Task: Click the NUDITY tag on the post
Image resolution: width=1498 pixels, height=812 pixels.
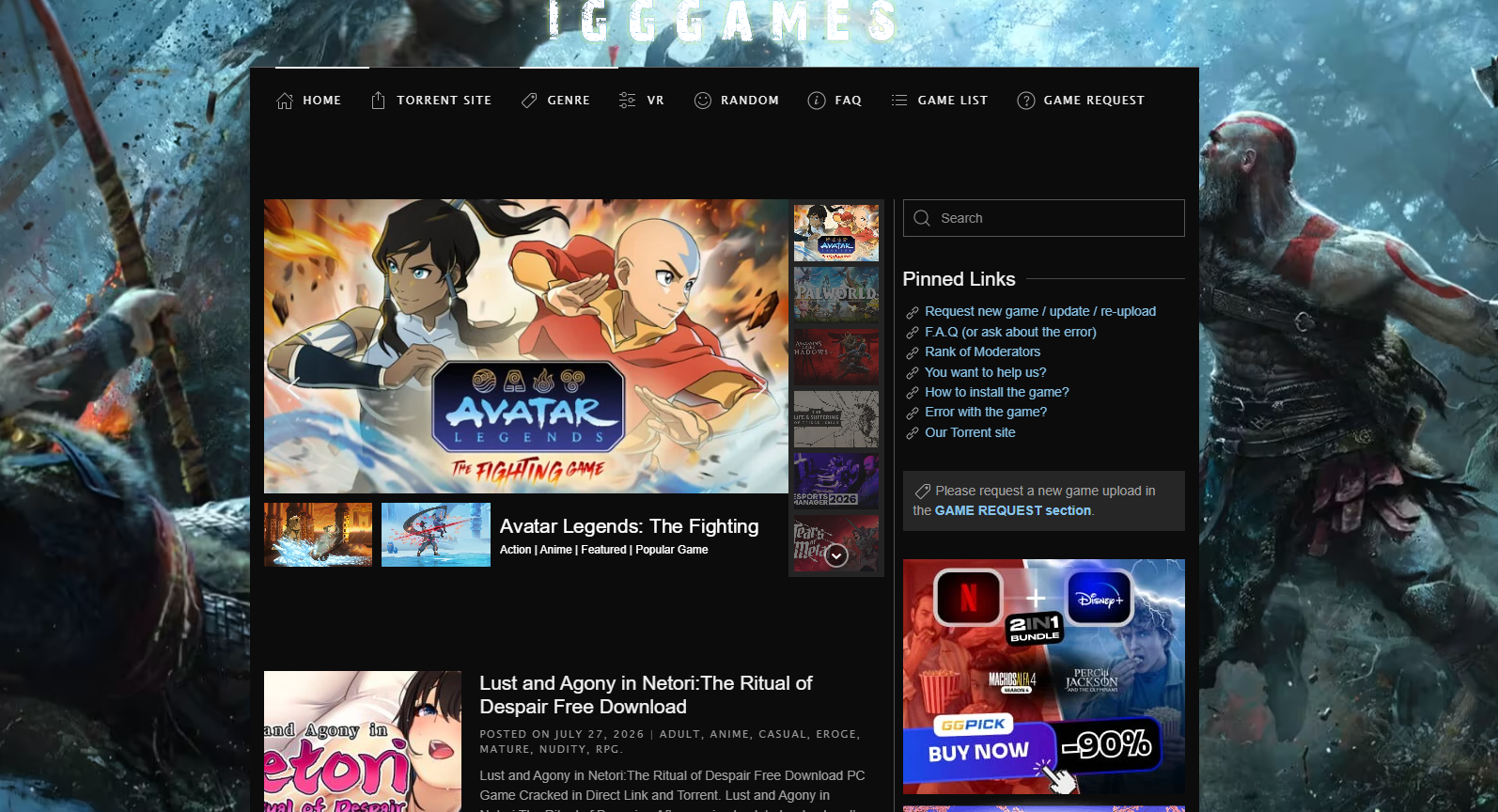Action: 563,749
